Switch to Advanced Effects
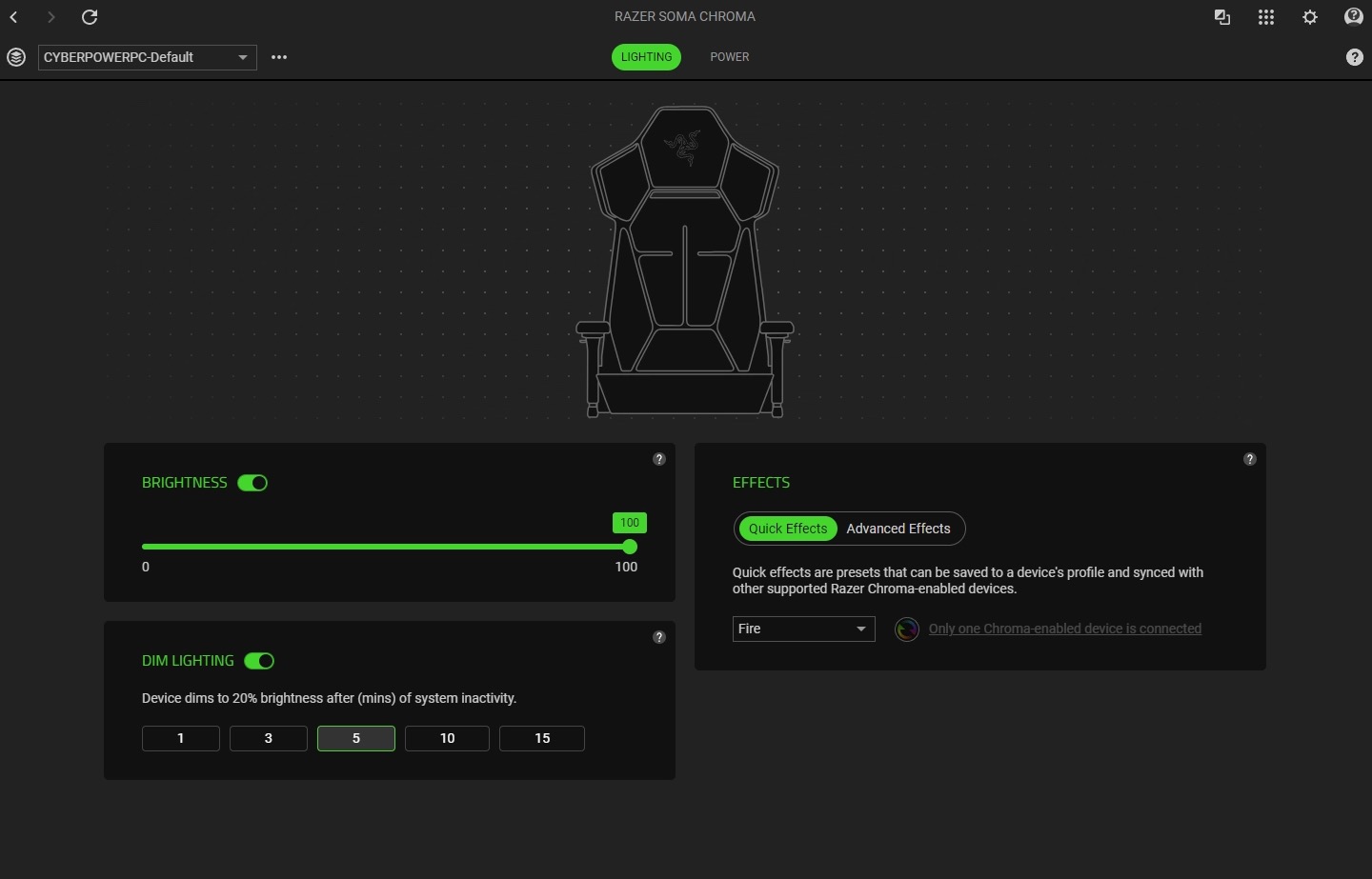This screenshot has width=1372, height=879. (x=898, y=529)
